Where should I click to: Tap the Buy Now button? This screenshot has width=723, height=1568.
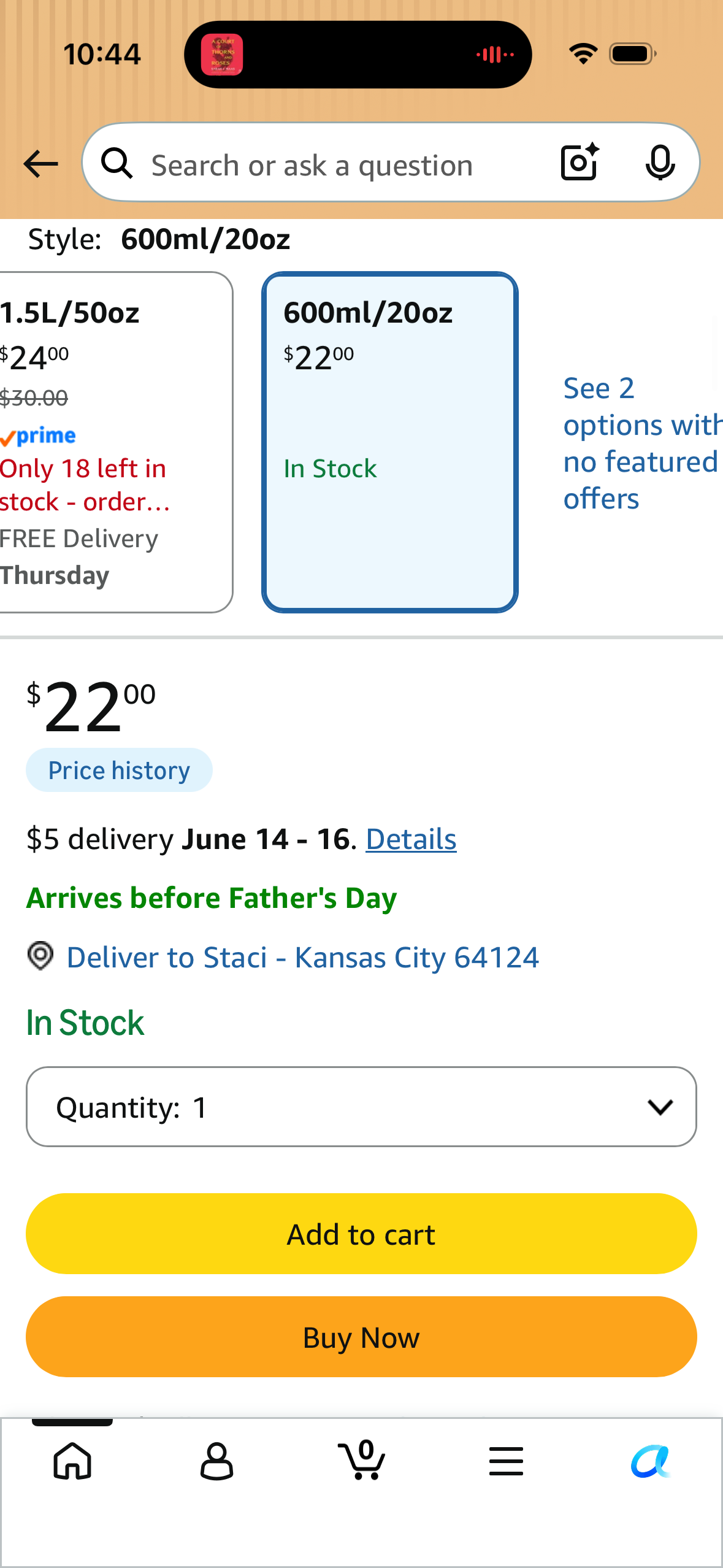pyautogui.click(x=361, y=1337)
